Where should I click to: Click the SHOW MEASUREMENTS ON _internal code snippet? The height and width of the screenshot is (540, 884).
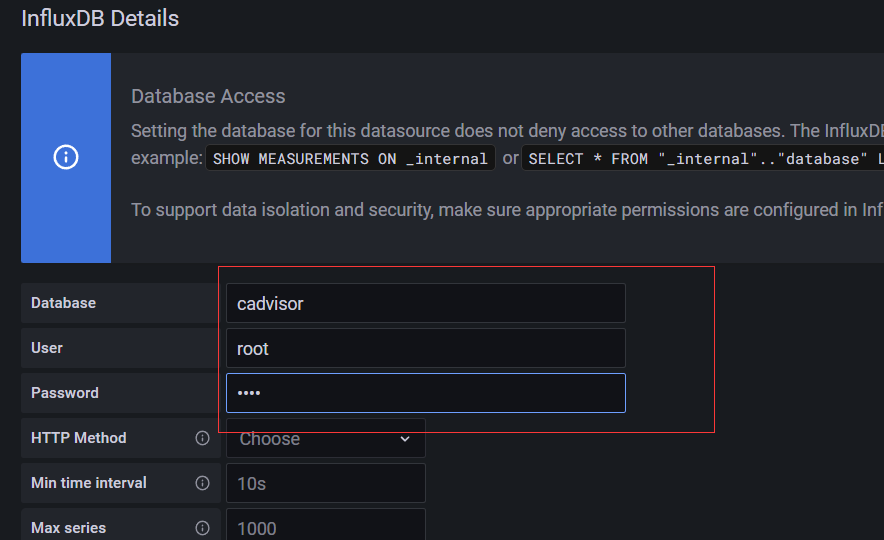[350, 158]
